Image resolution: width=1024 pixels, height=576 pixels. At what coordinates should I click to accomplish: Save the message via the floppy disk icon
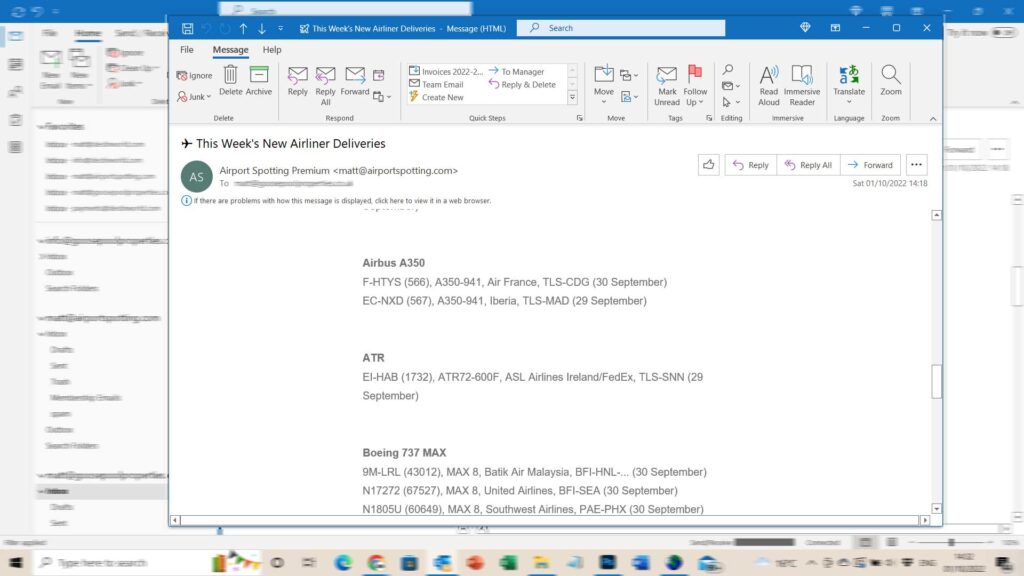pyautogui.click(x=187, y=29)
